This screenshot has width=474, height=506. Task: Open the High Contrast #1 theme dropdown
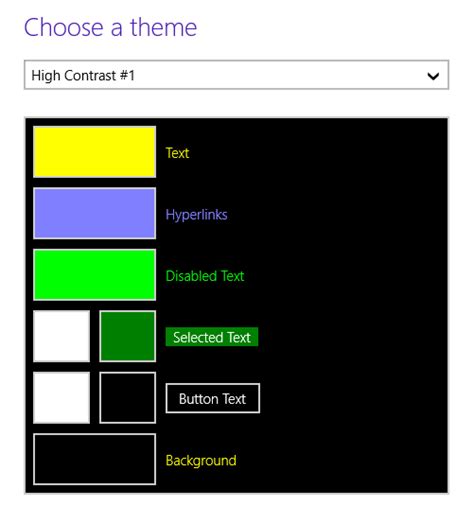[x=236, y=75]
